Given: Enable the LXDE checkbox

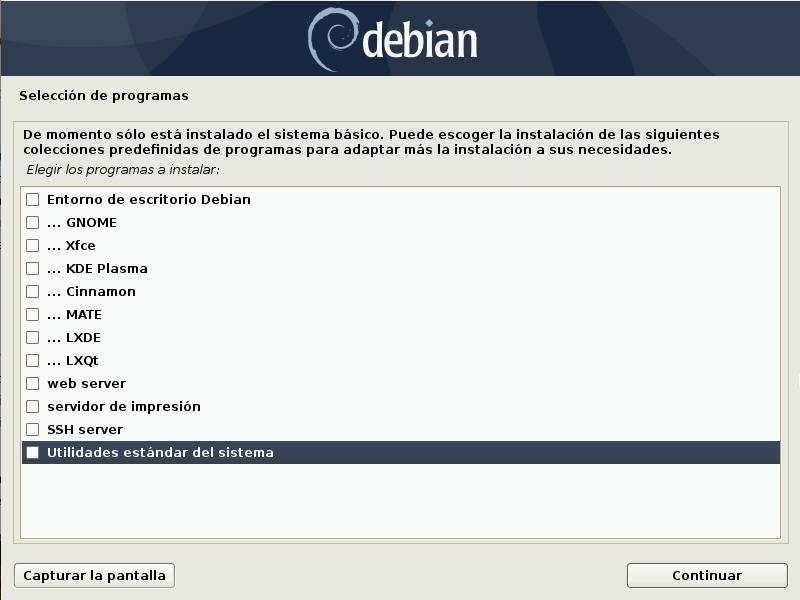Looking at the screenshot, I should pos(33,337).
